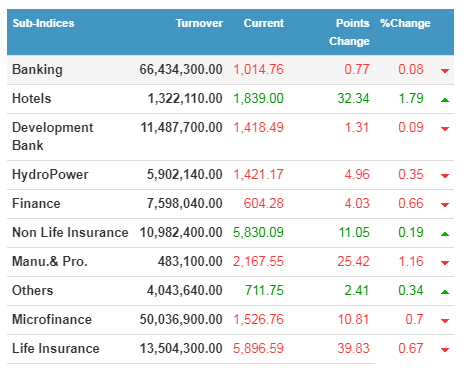Select the HydroPower sub-index name

[x=50, y=175]
